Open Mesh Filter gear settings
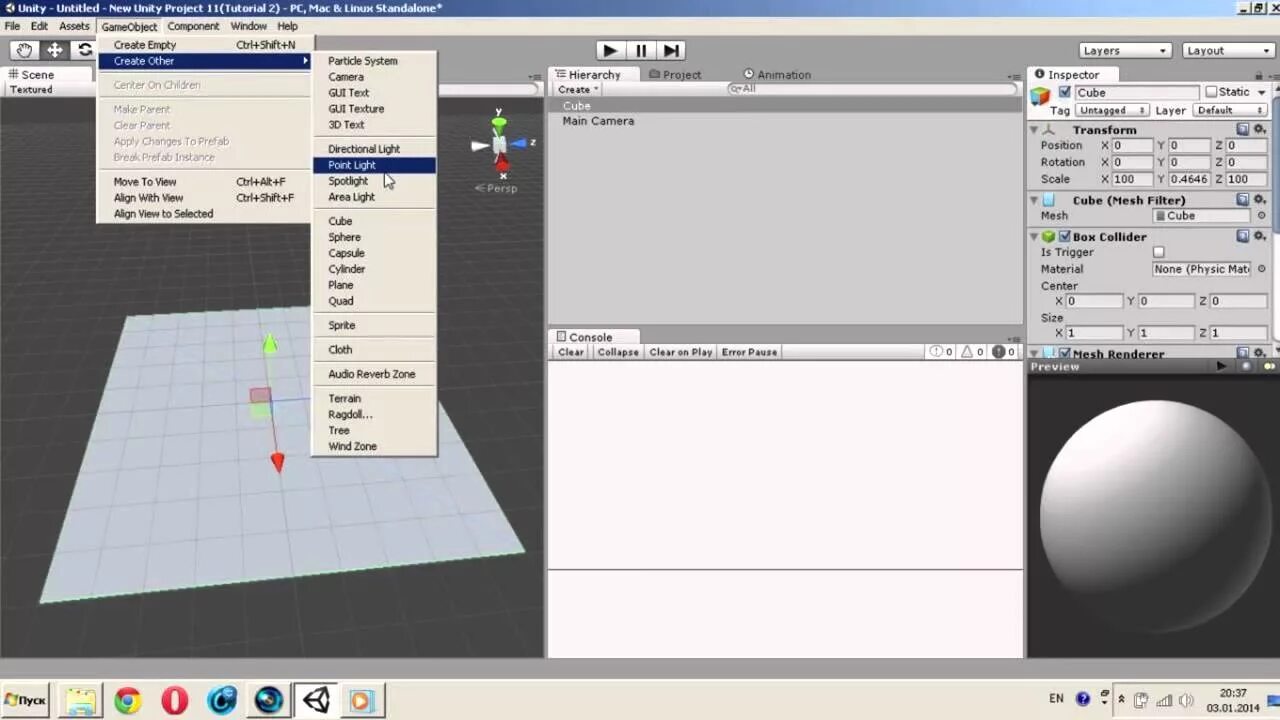This screenshot has height=720, width=1280. [x=1260, y=200]
